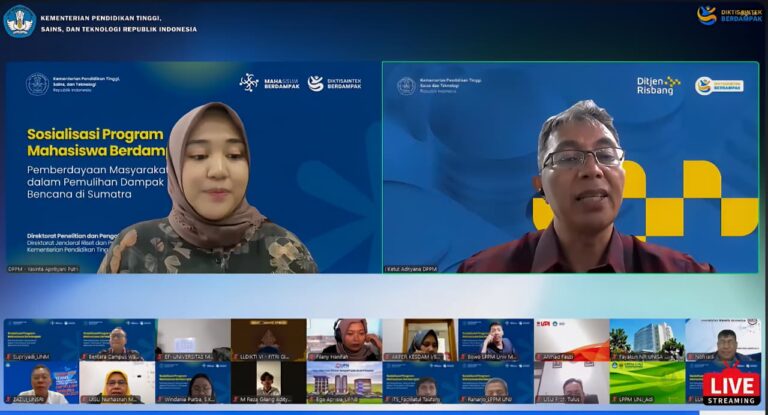The width and height of the screenshot is (768, 415).
Task: Select Ketut Adnyana's main video panel
Action: pos(571,168)
